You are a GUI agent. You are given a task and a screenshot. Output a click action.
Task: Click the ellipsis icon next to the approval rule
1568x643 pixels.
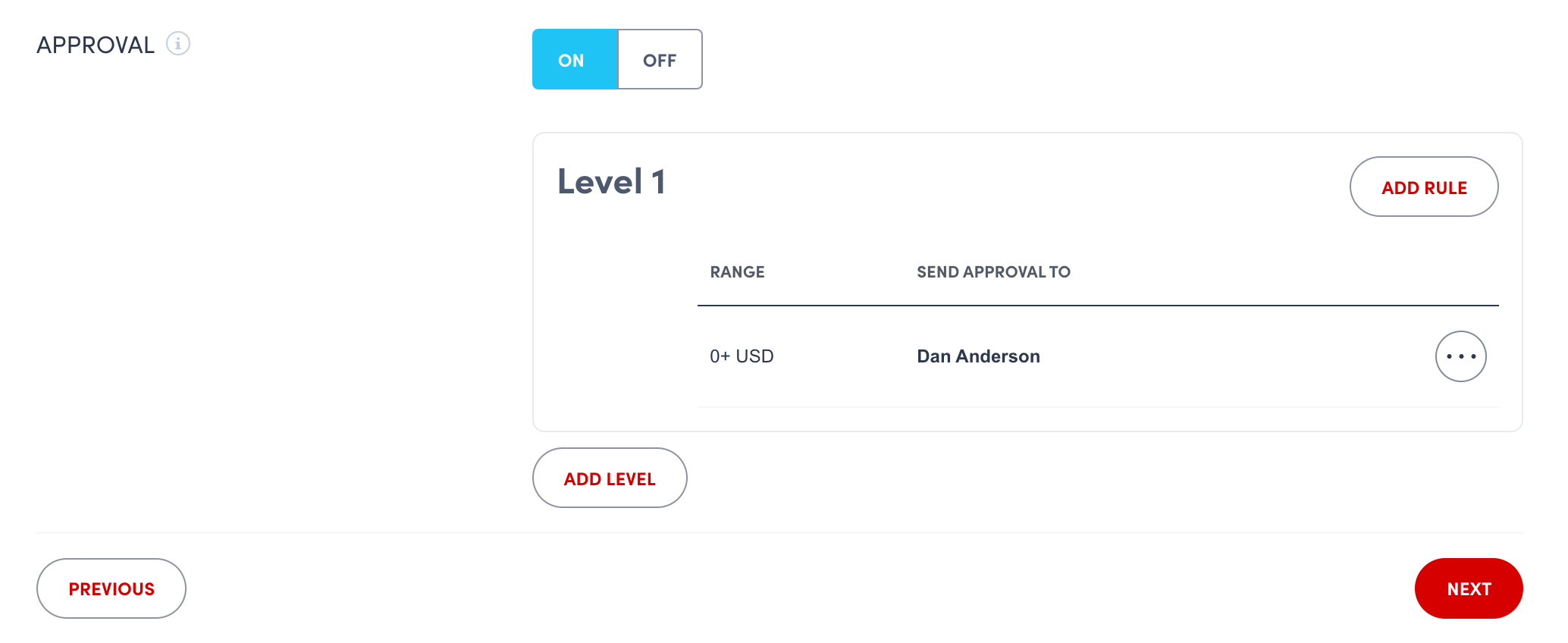click(x=1460, y=356)
